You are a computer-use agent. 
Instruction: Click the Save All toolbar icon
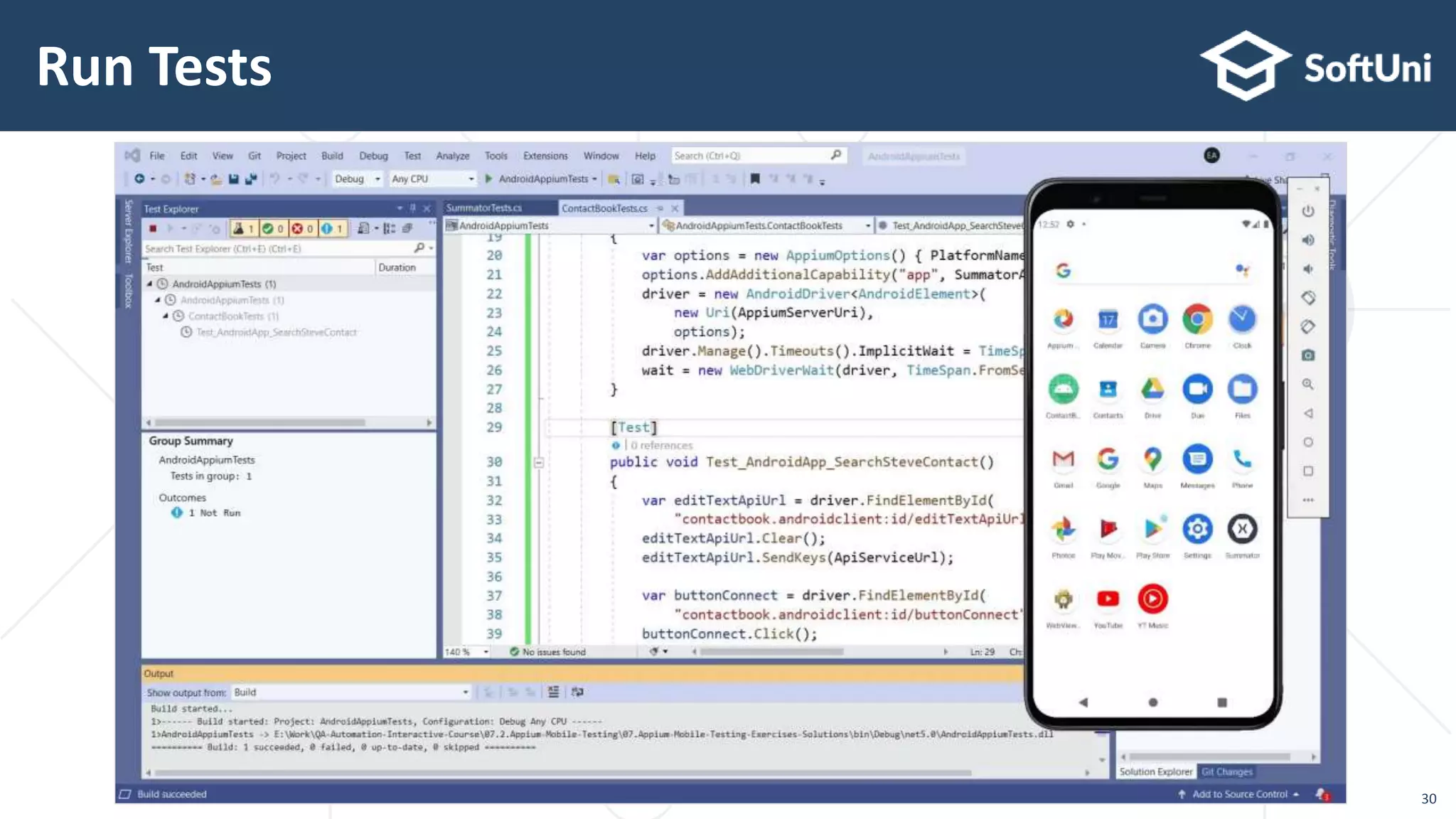tap(250, 179)
